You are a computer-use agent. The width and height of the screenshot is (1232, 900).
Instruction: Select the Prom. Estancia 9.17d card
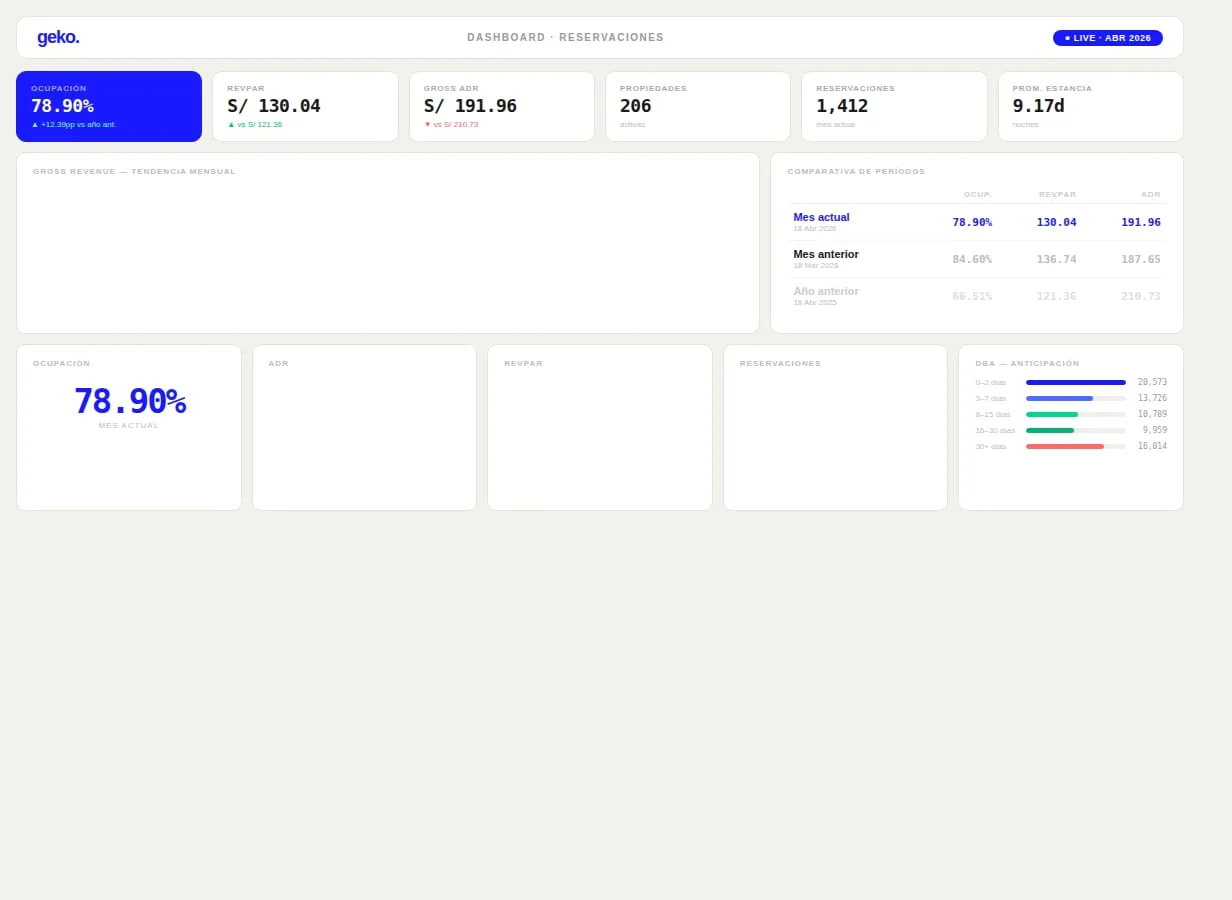pyautogui.click(x=1090, y=106)
